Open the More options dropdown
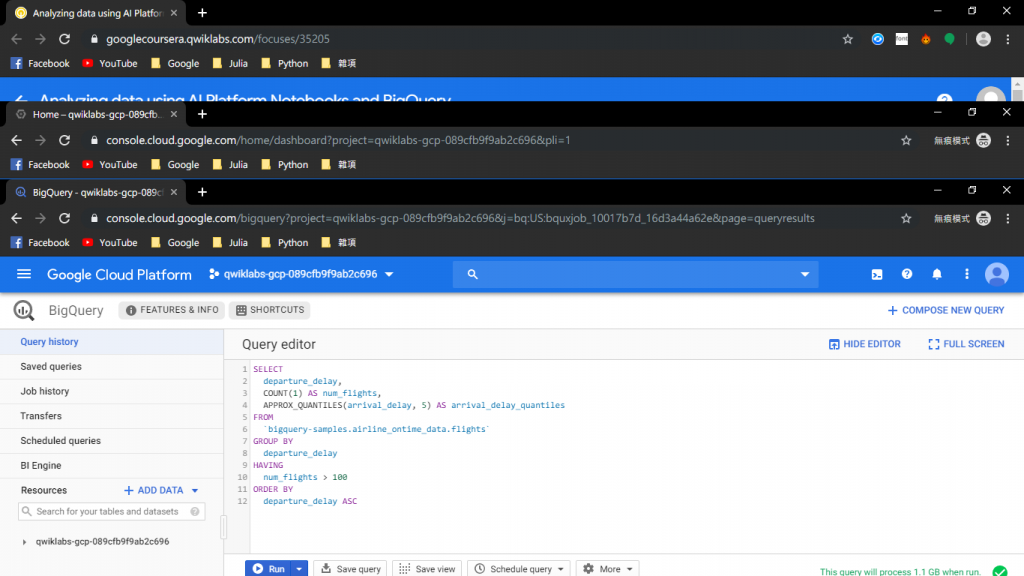Image resolution: width=1024 pixels, height=576 pixels. point(607,569)
